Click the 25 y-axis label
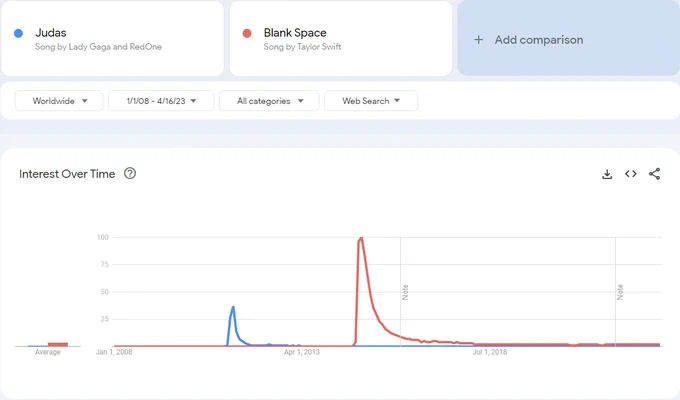This screenshot has width=680, height=400. pos(105,319)
